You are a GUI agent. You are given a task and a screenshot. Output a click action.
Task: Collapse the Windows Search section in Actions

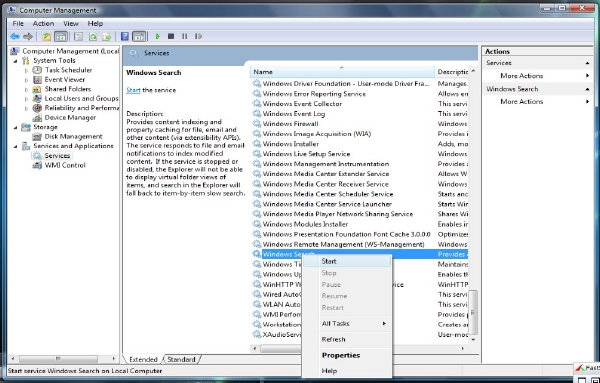587,89
